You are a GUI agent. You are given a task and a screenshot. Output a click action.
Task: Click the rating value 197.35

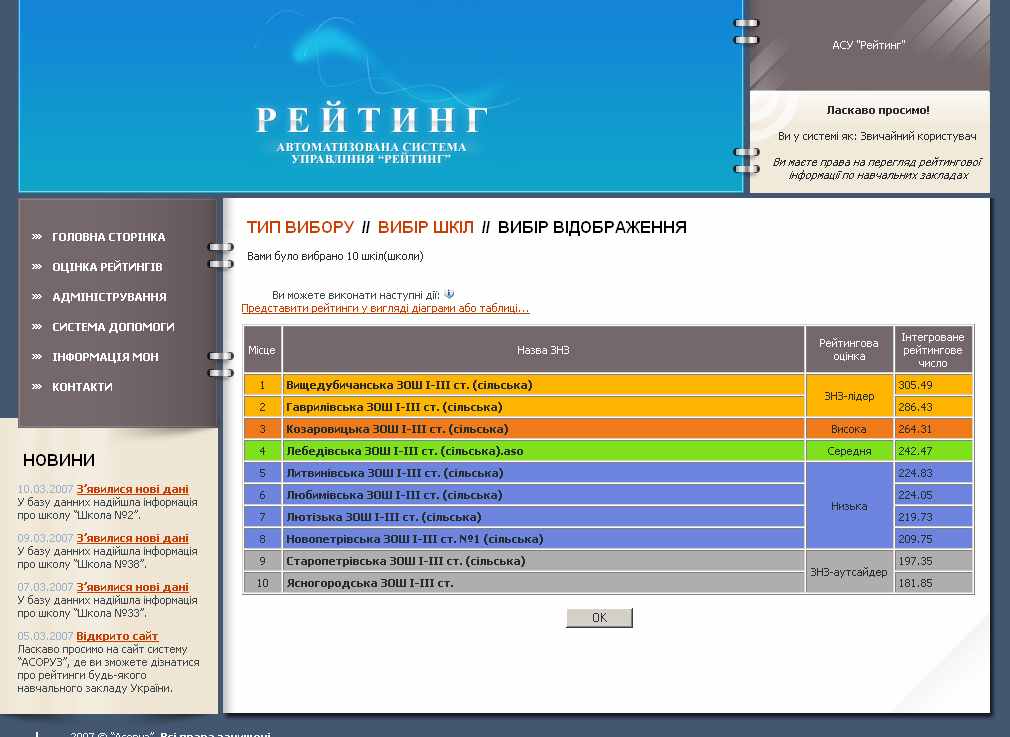click(915, 560)
